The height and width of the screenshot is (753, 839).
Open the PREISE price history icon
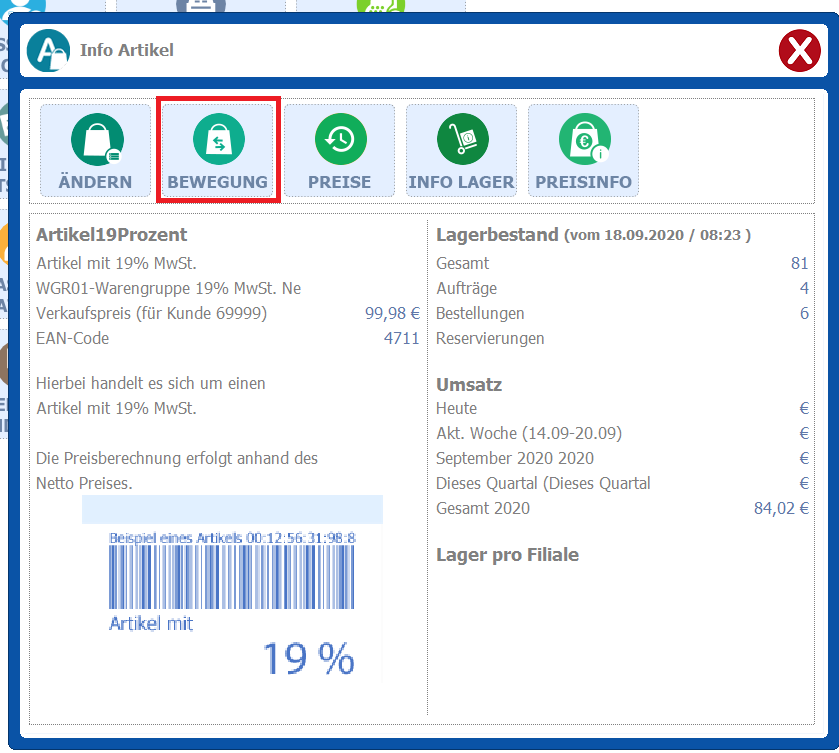[339, 150]
